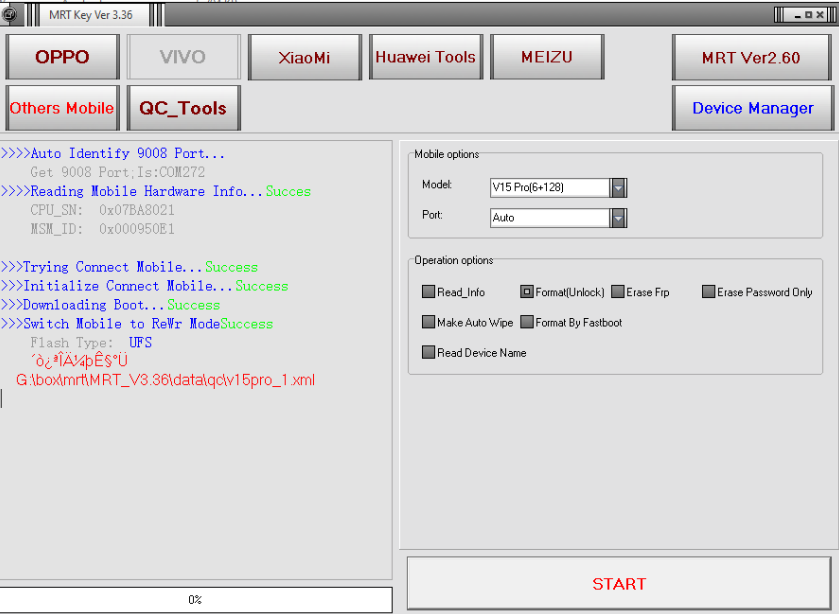Expand the Port dropdown arrow
839x614 pixels.
click(x=618, y=218)
